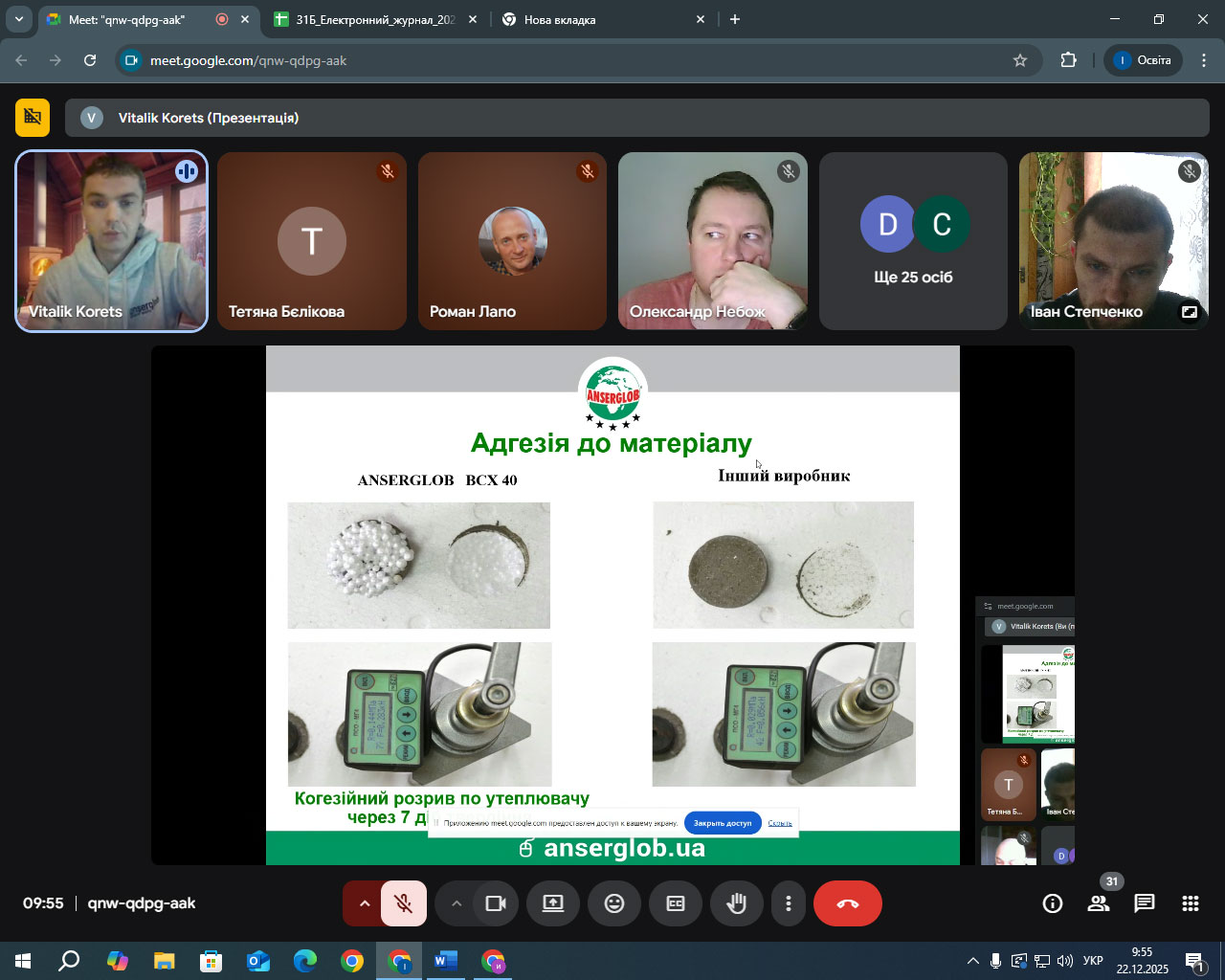The width and height of the screenshot is (1225, 980).
Task: Open the tab search dropdown in Chrome
Action: coord(18,19)
